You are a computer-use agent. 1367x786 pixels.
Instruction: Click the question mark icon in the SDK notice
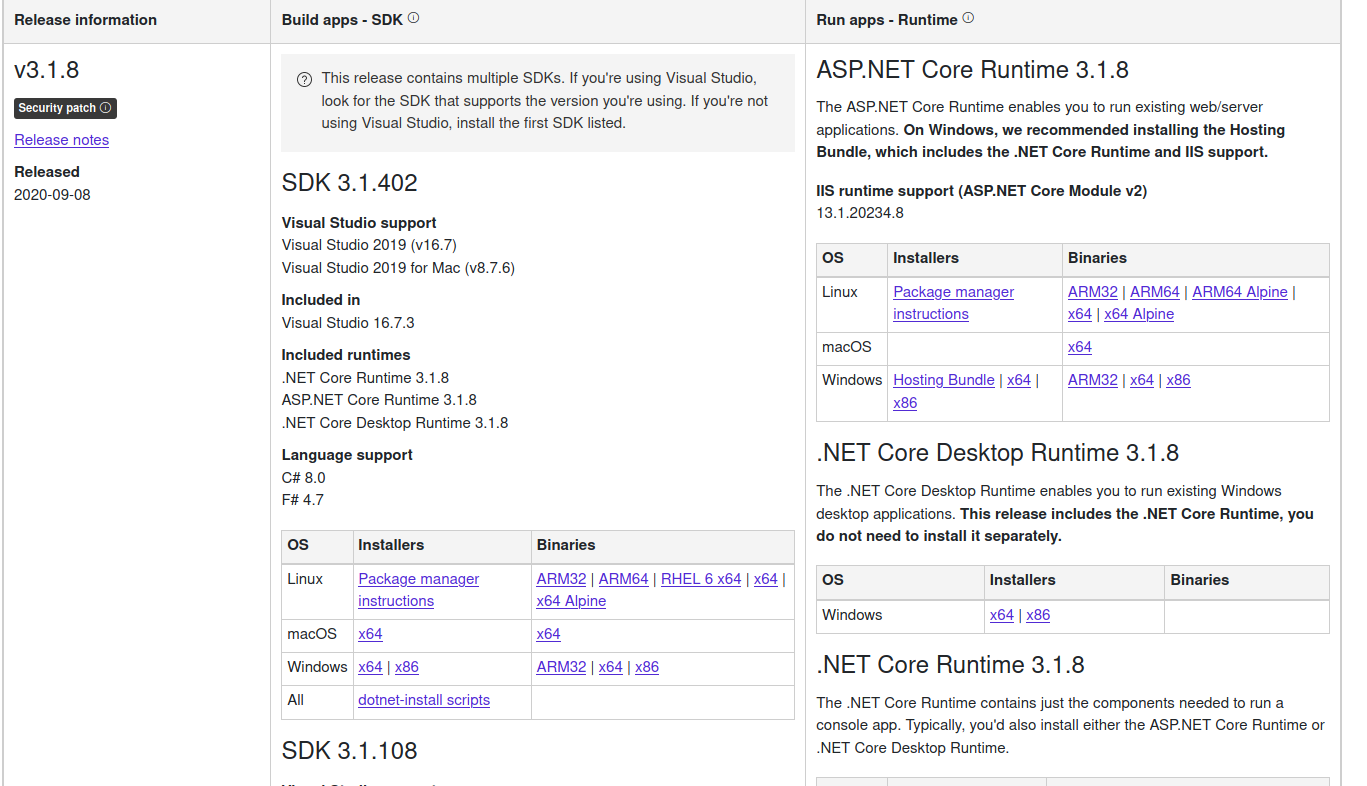pyautogui.click(x=303, y=79)
